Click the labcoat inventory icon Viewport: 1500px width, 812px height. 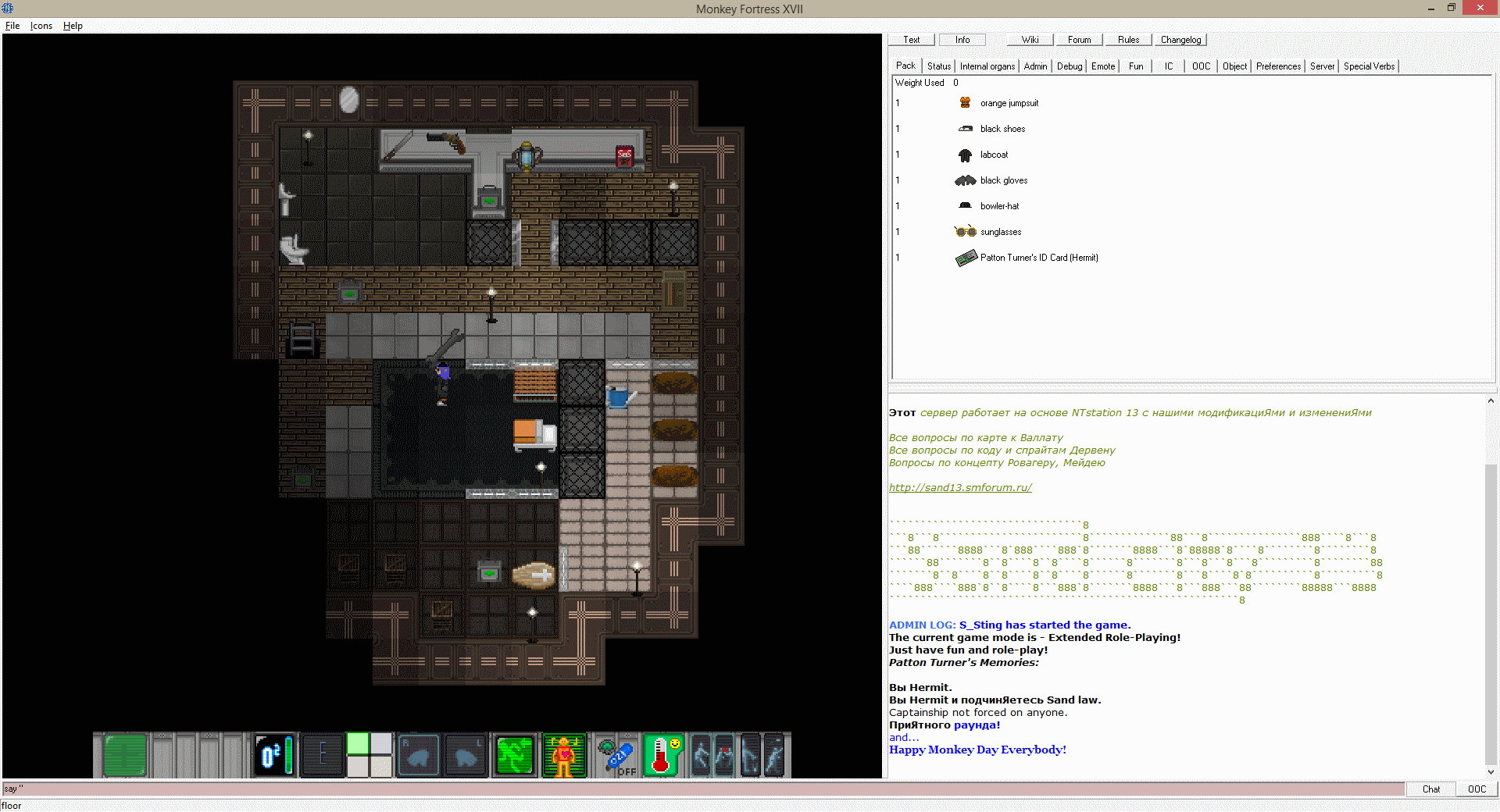tap(966, 155)
